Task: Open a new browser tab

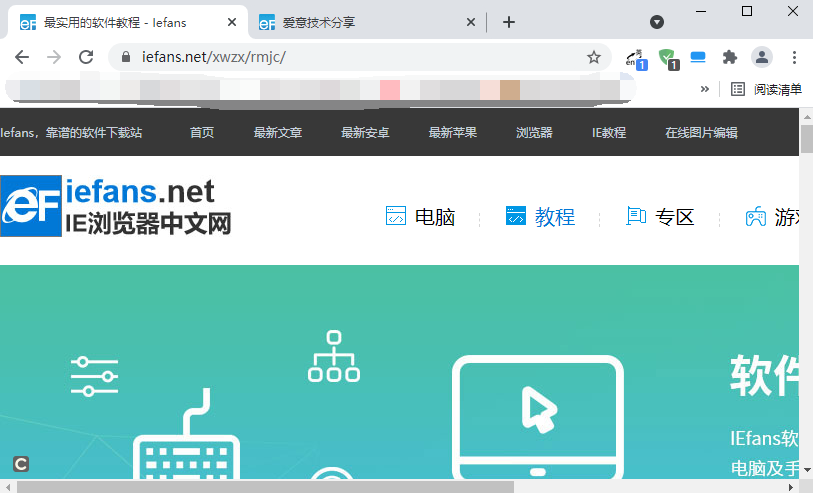Action: 509,22
